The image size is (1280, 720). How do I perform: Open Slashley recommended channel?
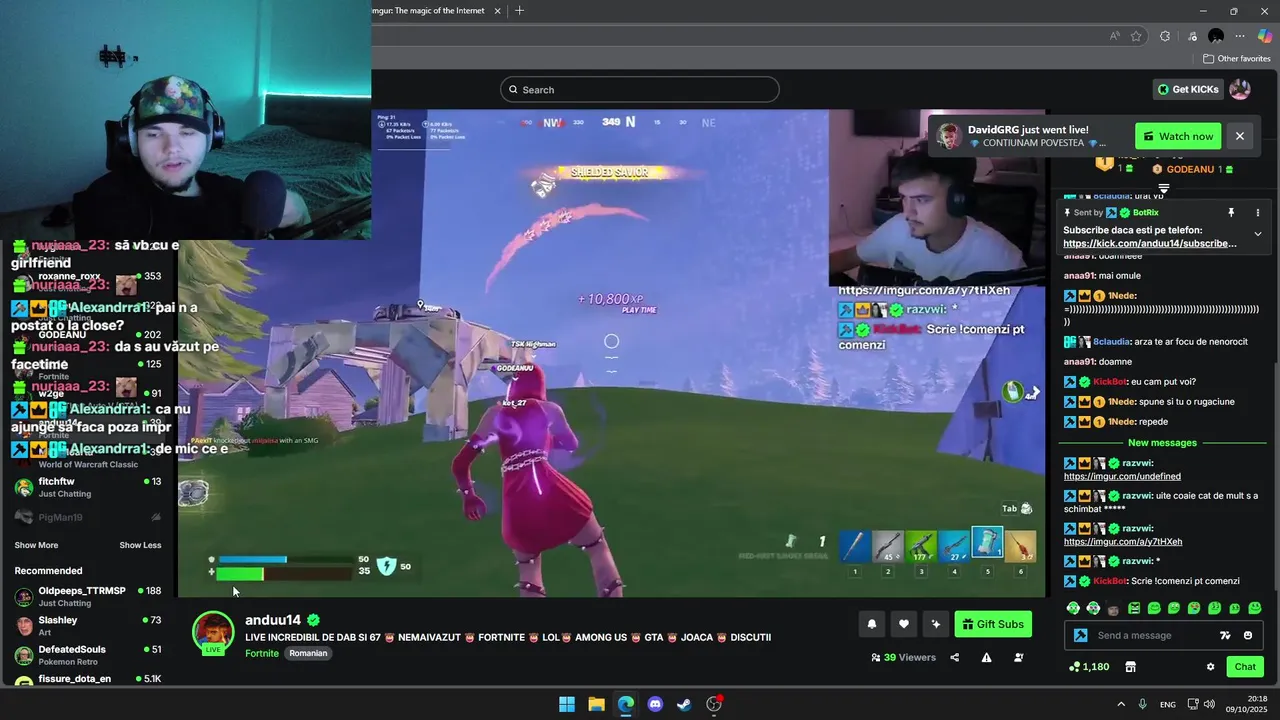tap(87, 625)
